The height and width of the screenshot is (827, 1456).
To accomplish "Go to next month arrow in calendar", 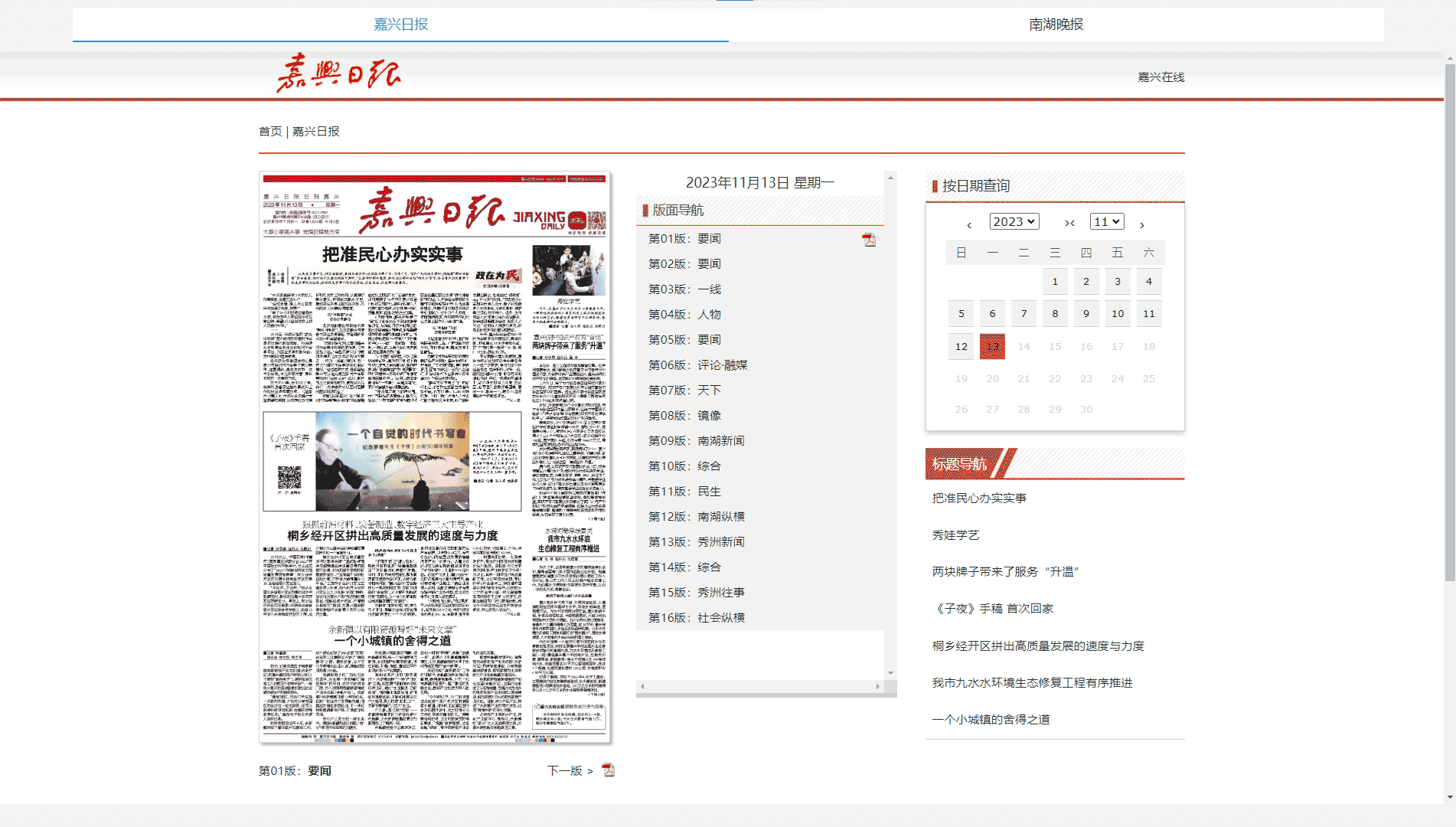I will point(1141,224).
